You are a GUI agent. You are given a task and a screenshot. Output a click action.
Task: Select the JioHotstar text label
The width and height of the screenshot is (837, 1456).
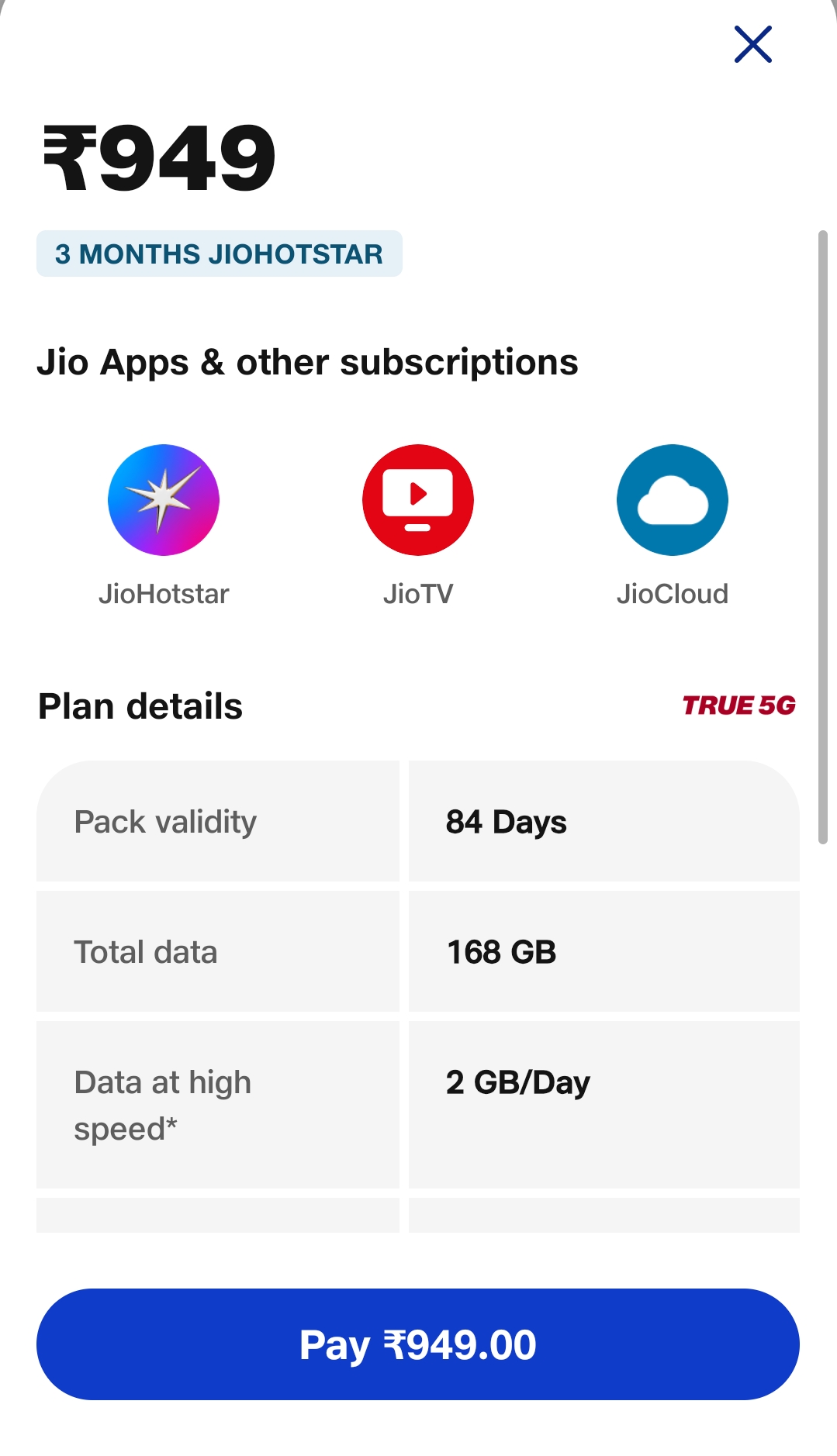click(164, 594)
